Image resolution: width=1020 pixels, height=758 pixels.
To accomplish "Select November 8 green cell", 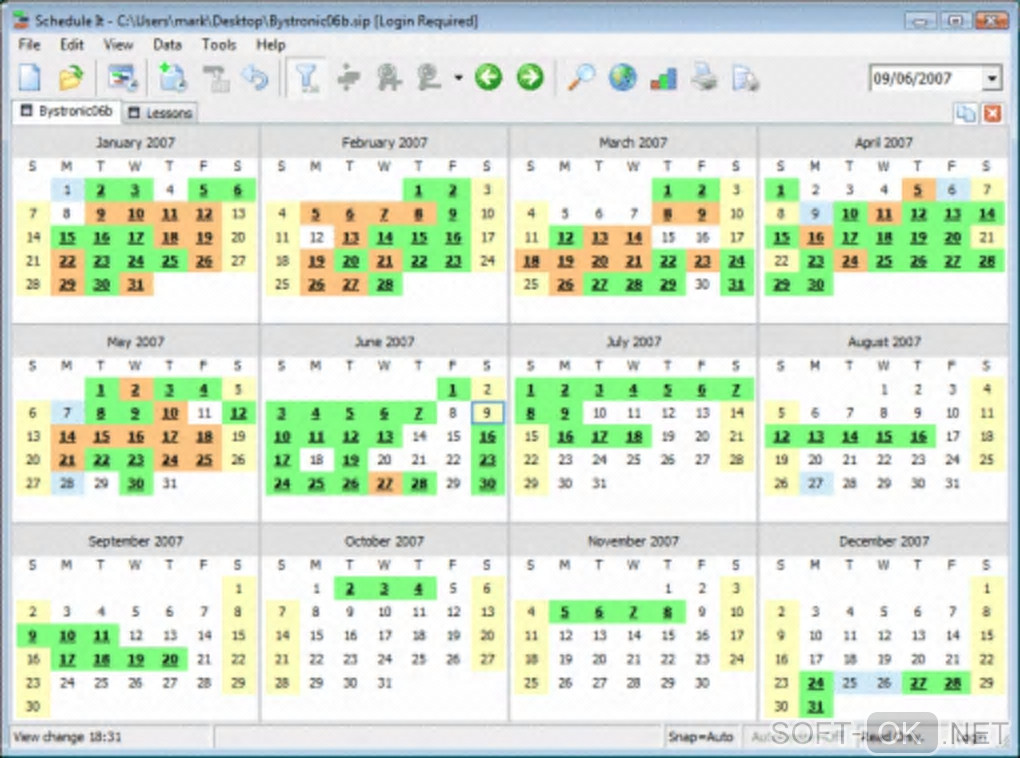I will [x=667, y=612].
